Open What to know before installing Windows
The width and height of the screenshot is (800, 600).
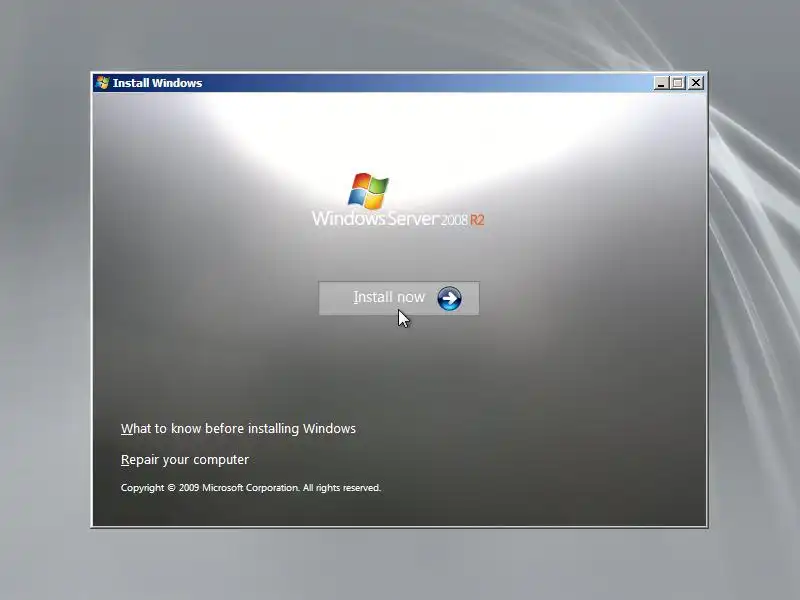tap(238, 429)
